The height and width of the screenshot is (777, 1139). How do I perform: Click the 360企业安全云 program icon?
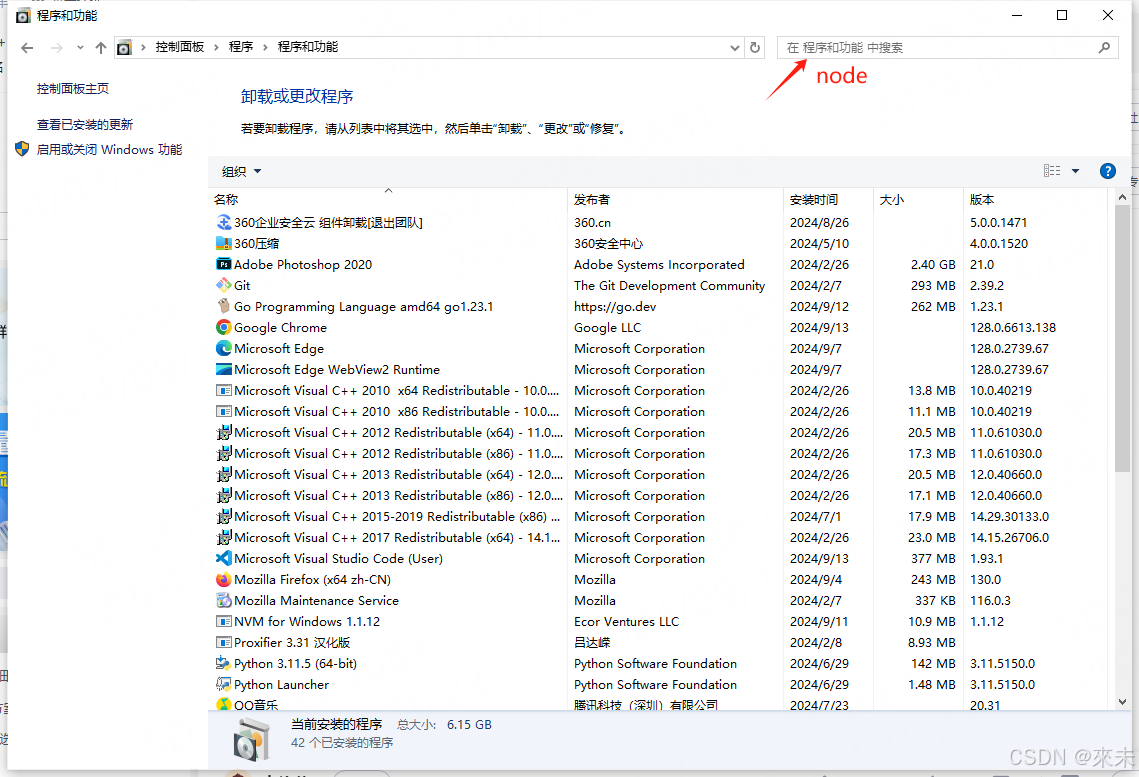coord(224,222)
